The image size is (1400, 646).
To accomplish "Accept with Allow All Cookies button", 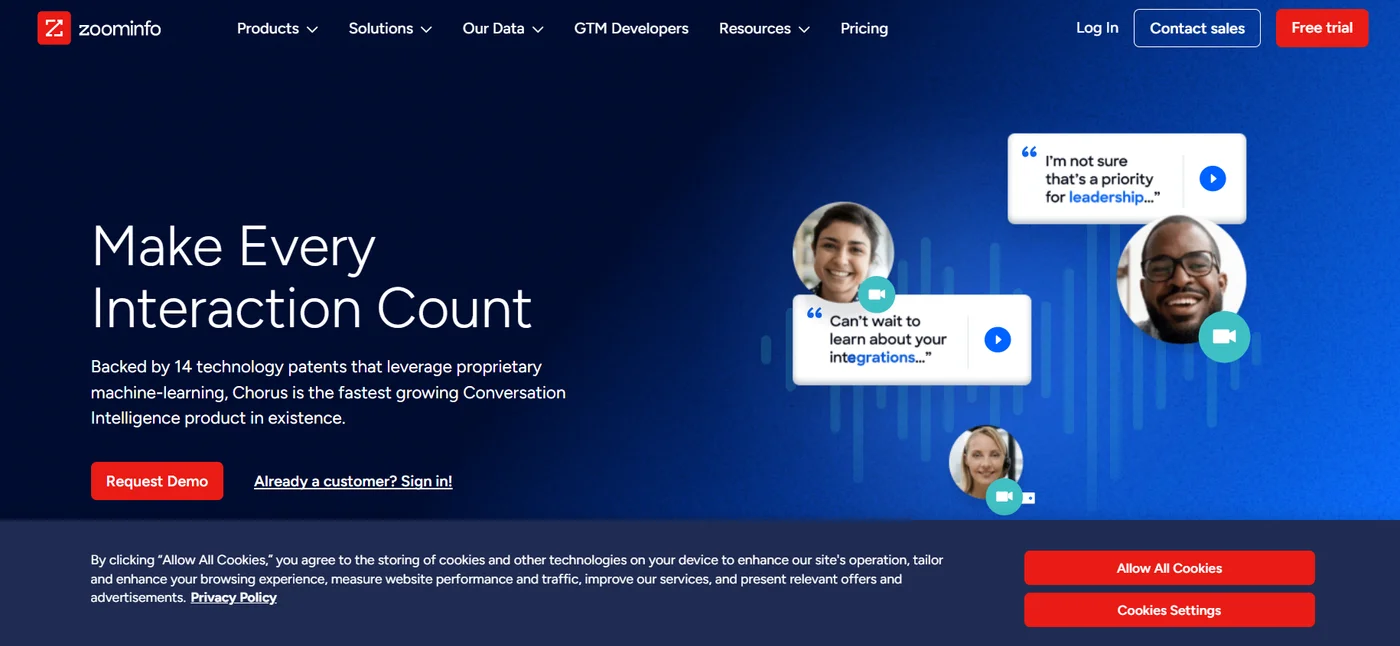I will click(1169, 568).
